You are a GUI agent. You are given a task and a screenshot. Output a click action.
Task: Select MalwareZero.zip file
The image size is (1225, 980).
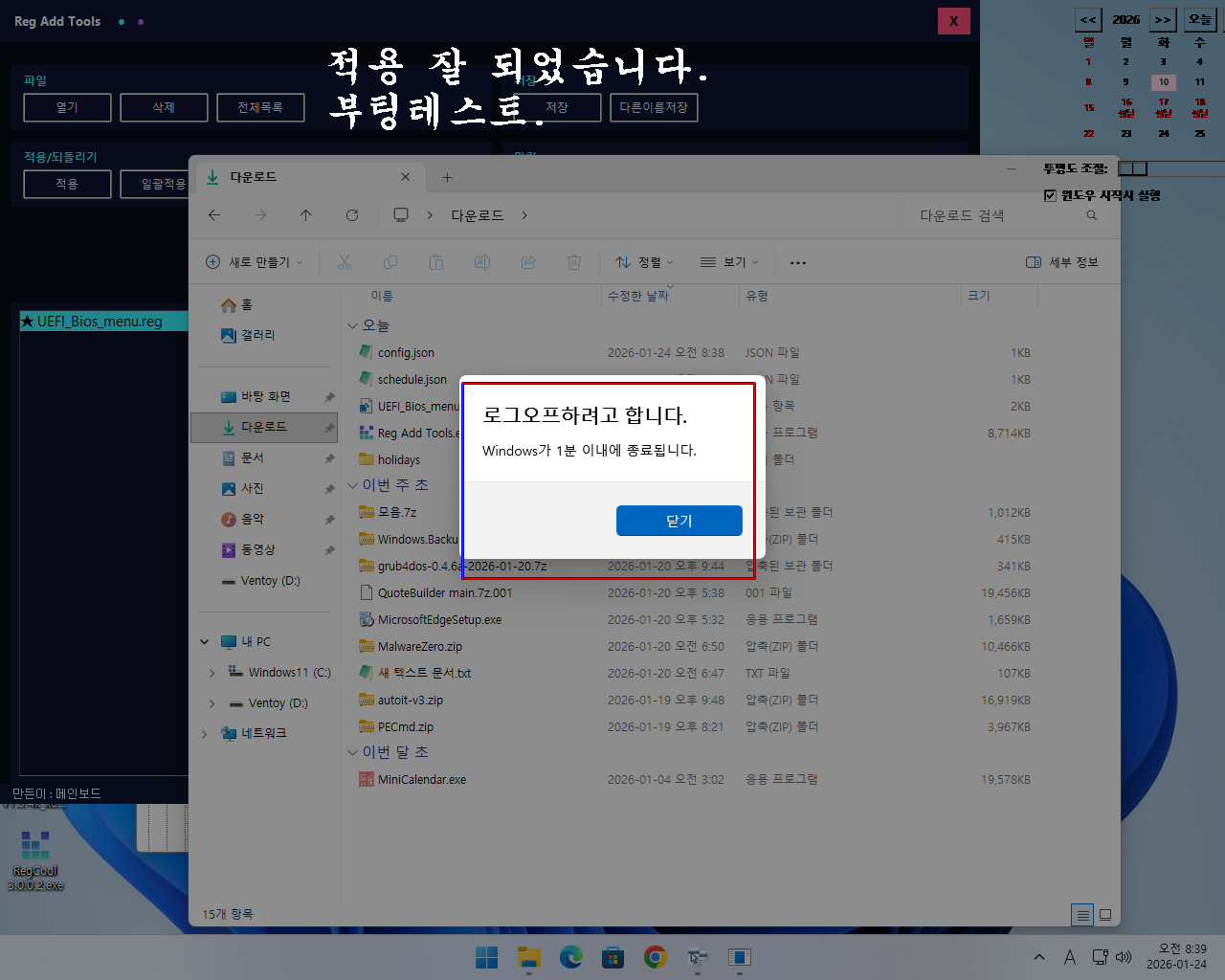coord(419,646)
